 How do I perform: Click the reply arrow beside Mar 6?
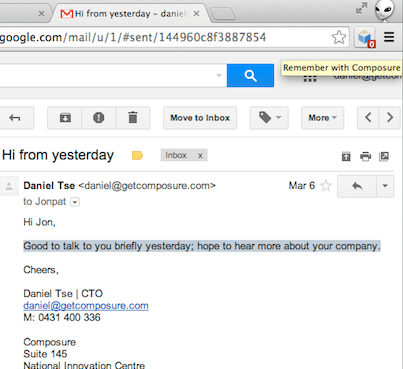click(x=357, y=186)
